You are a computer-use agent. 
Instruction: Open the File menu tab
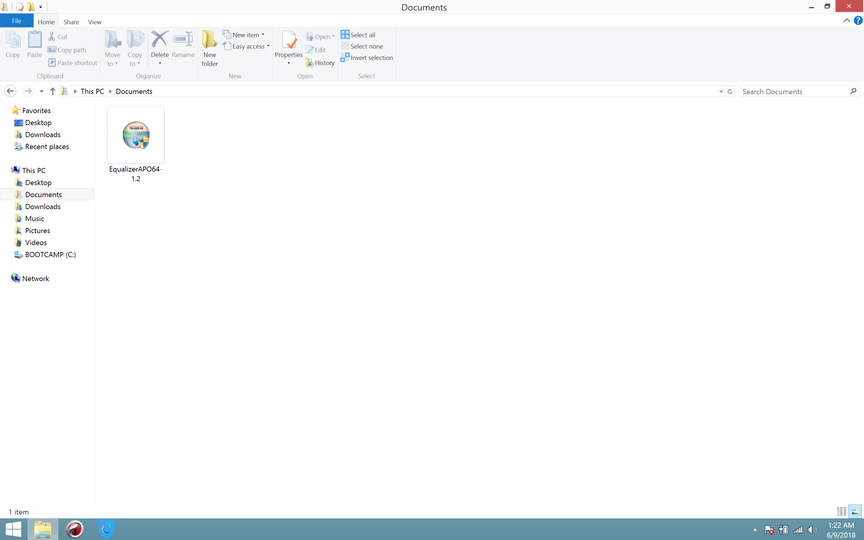click(17, 21)
